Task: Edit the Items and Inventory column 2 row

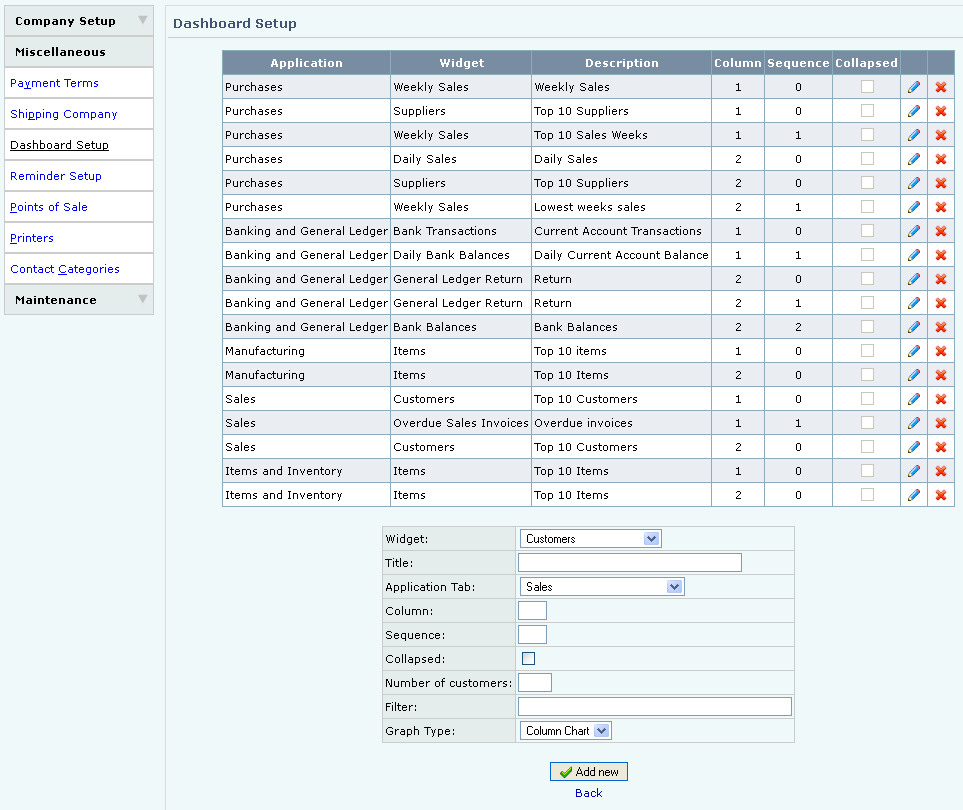Action: (x=914, y=495)
